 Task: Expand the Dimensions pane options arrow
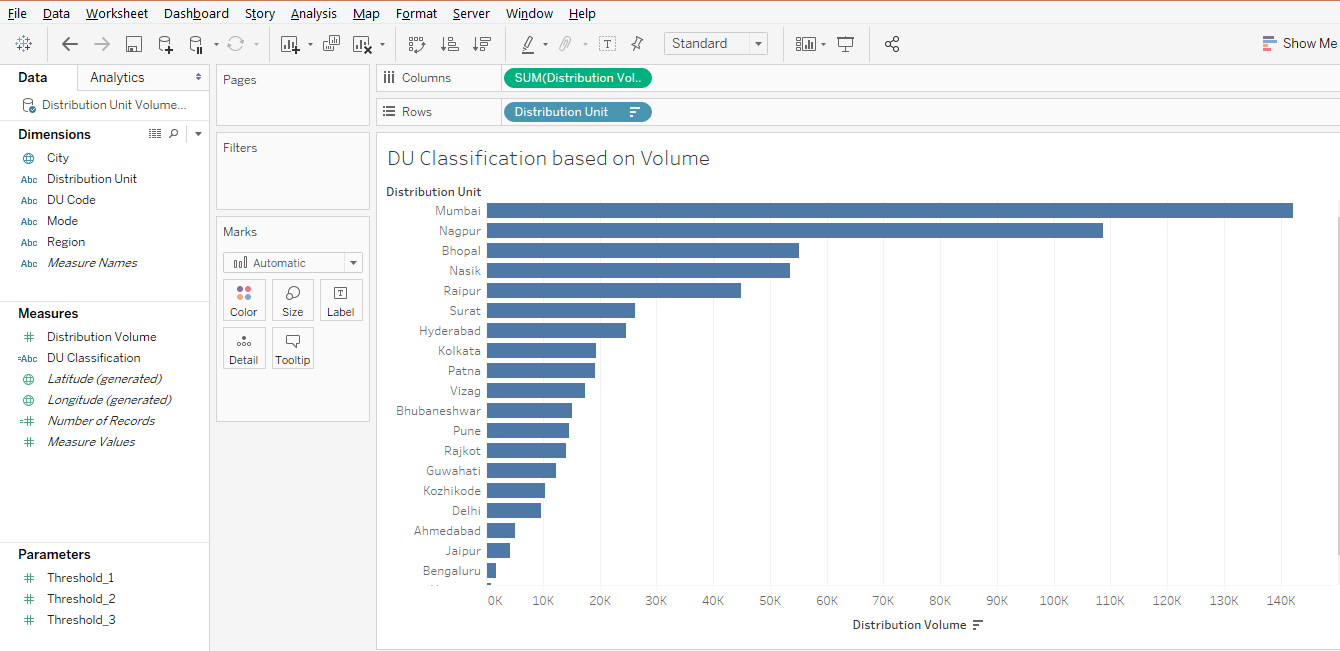[x=198, y=134]
